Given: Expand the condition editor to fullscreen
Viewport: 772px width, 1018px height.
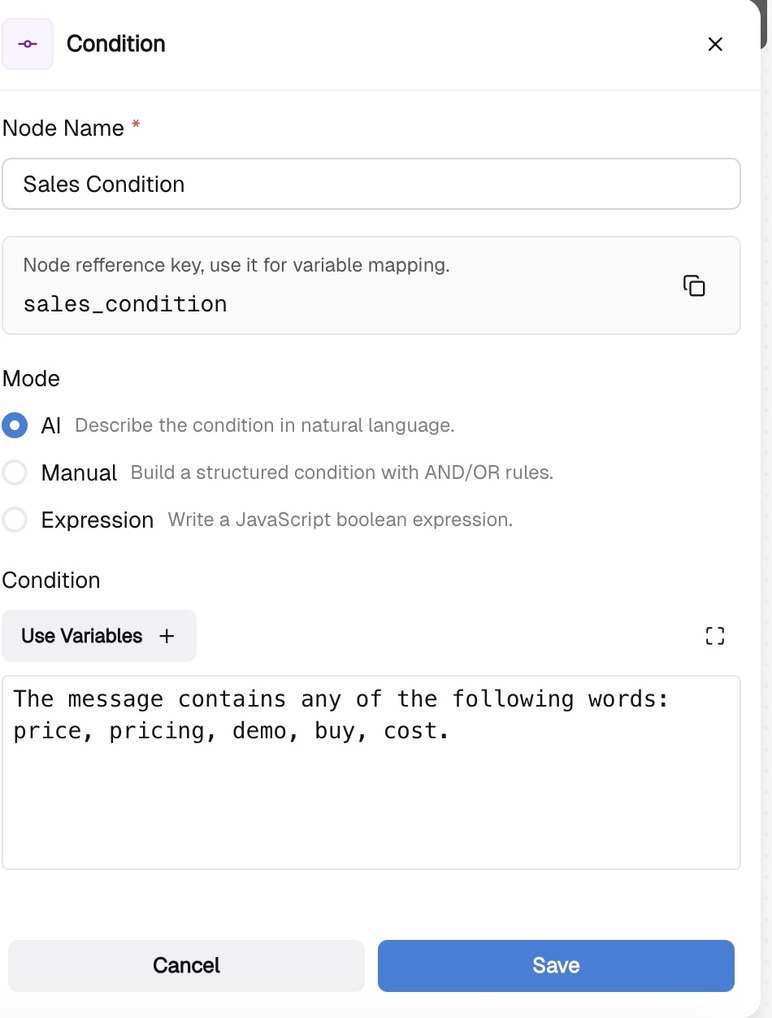Looking at the screenshot, I should (715, 636).
